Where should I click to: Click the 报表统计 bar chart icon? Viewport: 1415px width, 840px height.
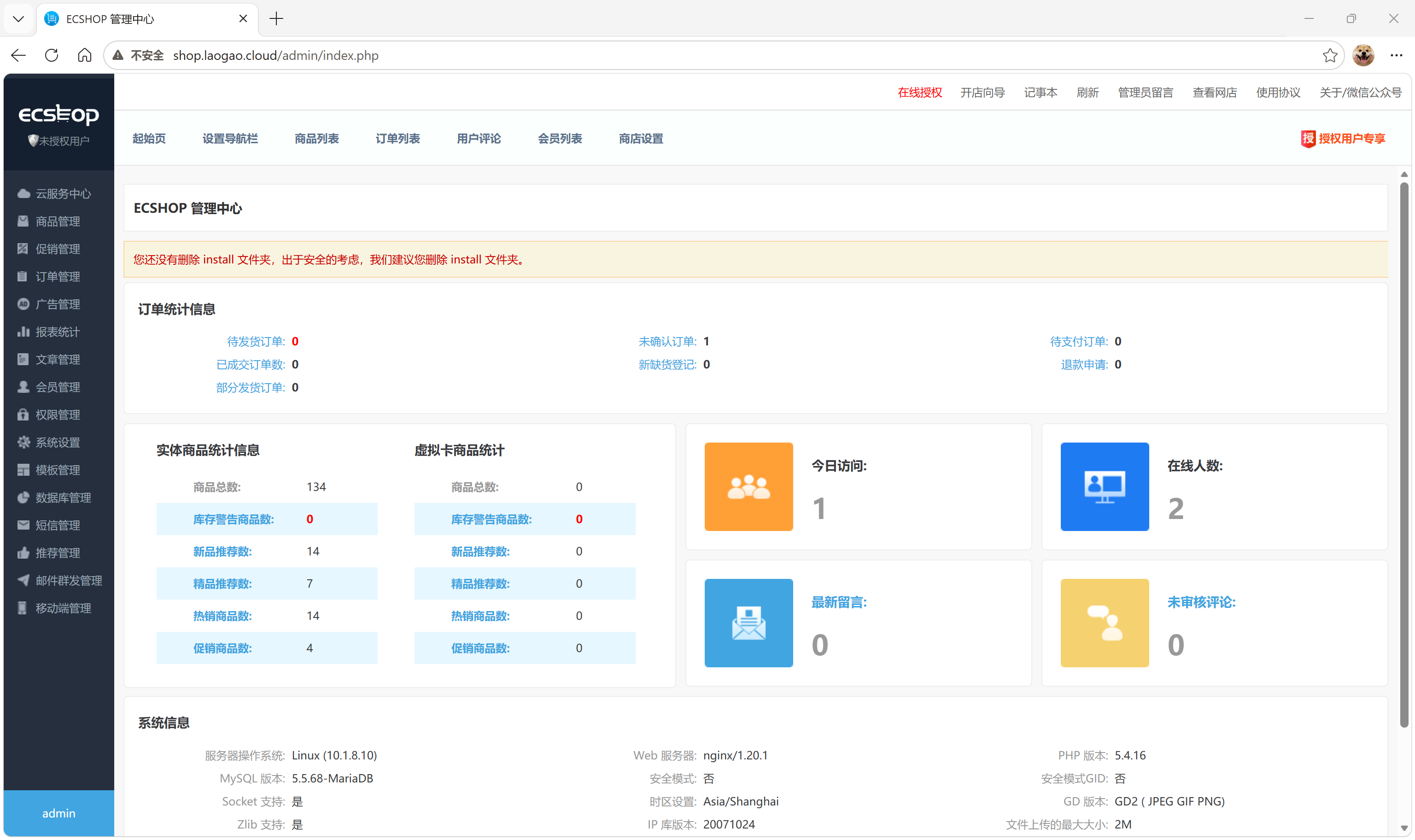23,332
